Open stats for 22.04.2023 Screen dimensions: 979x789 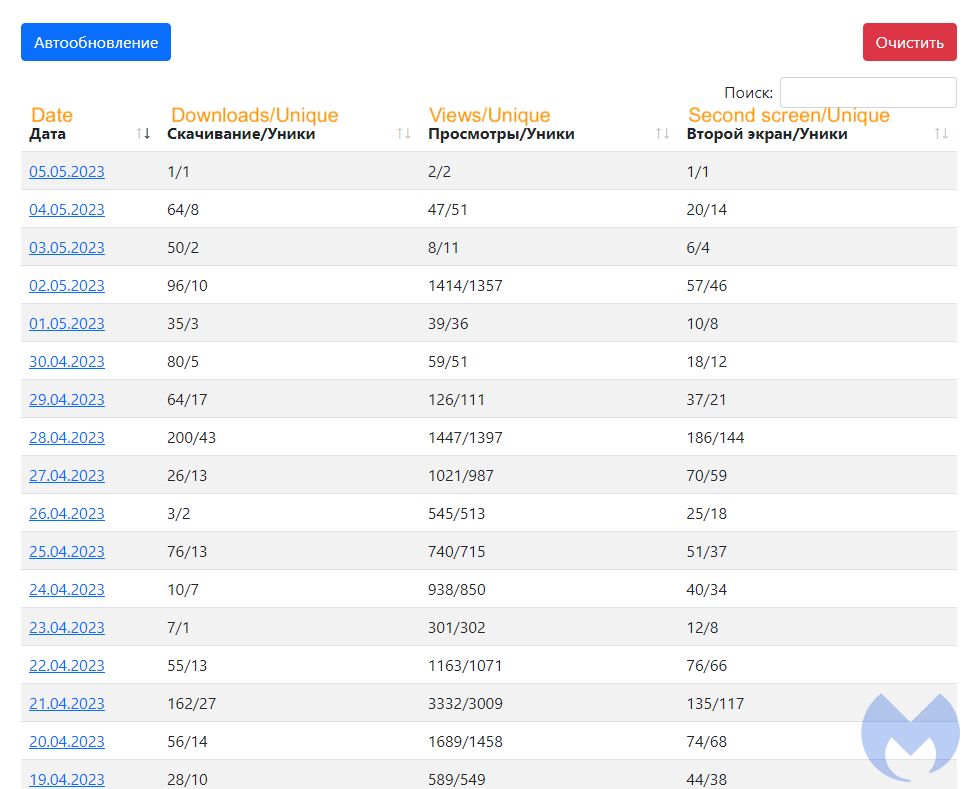(67, 666)
